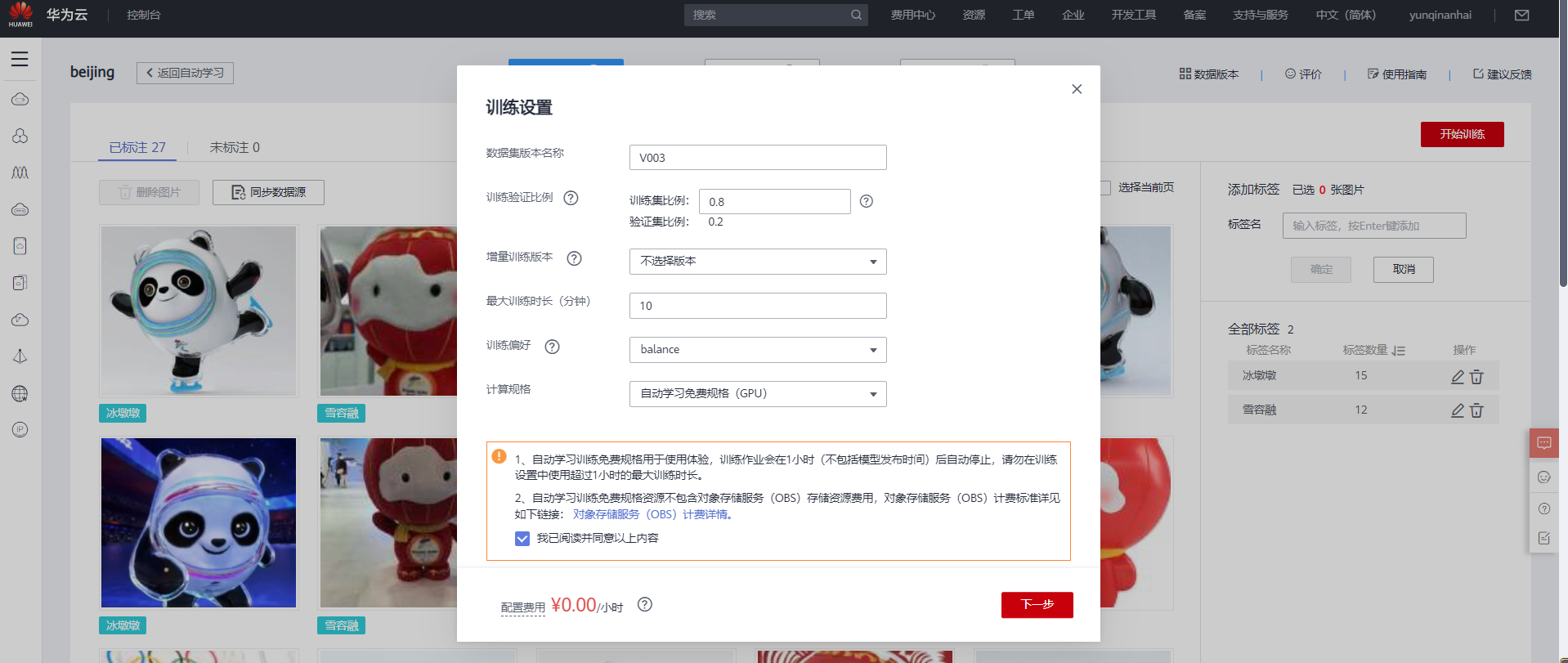The image size is (1568, 663).
Task: Open the 使用指南 link
Action: tap(1397, 74)
